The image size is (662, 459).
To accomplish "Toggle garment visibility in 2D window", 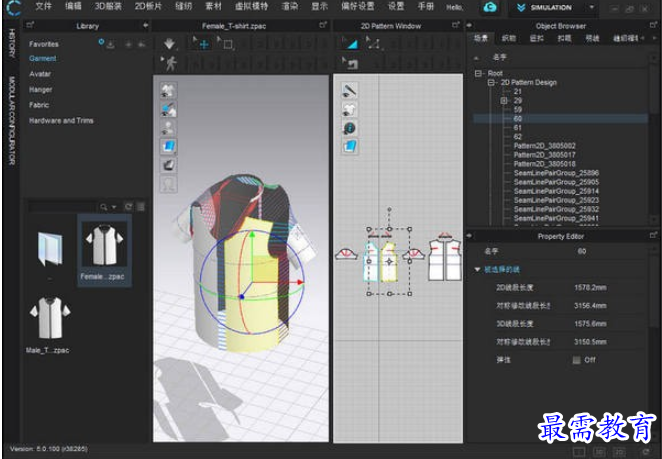I will pos(350,109).
